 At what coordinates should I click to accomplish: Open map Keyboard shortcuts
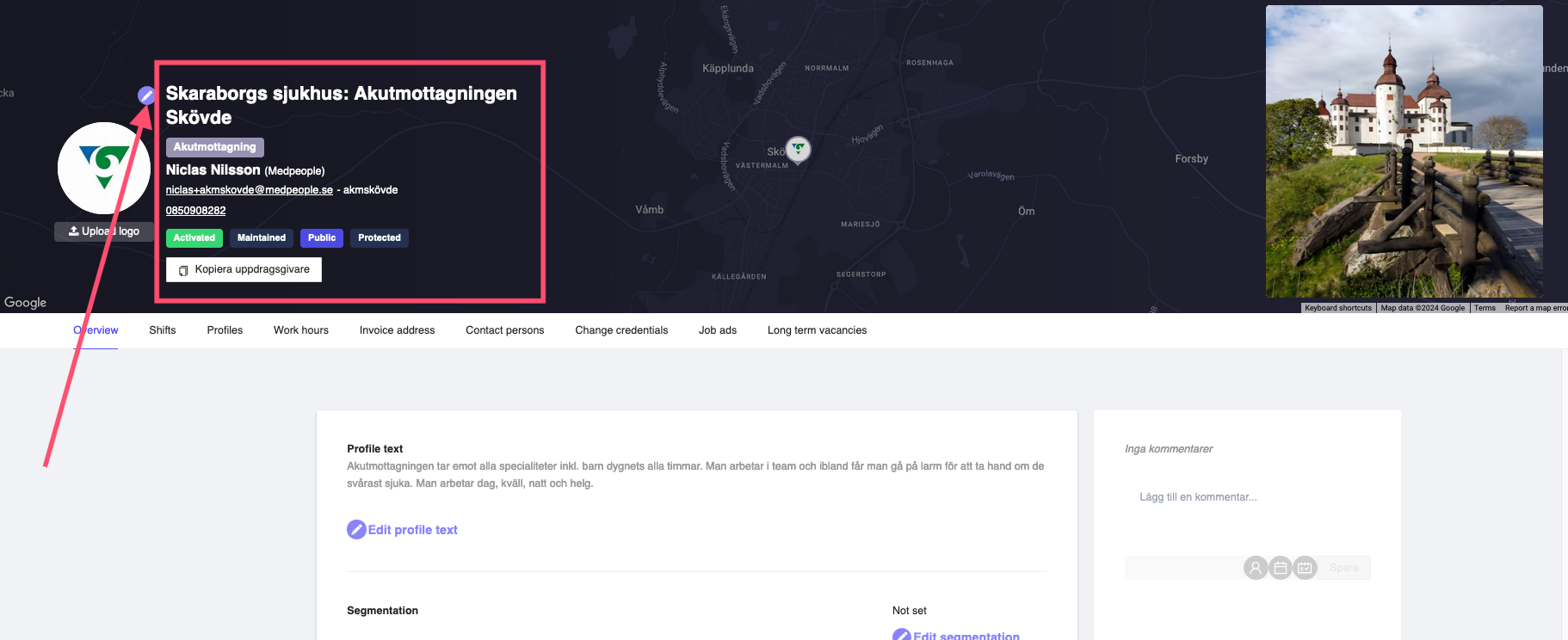click(x=1338, y=308)
